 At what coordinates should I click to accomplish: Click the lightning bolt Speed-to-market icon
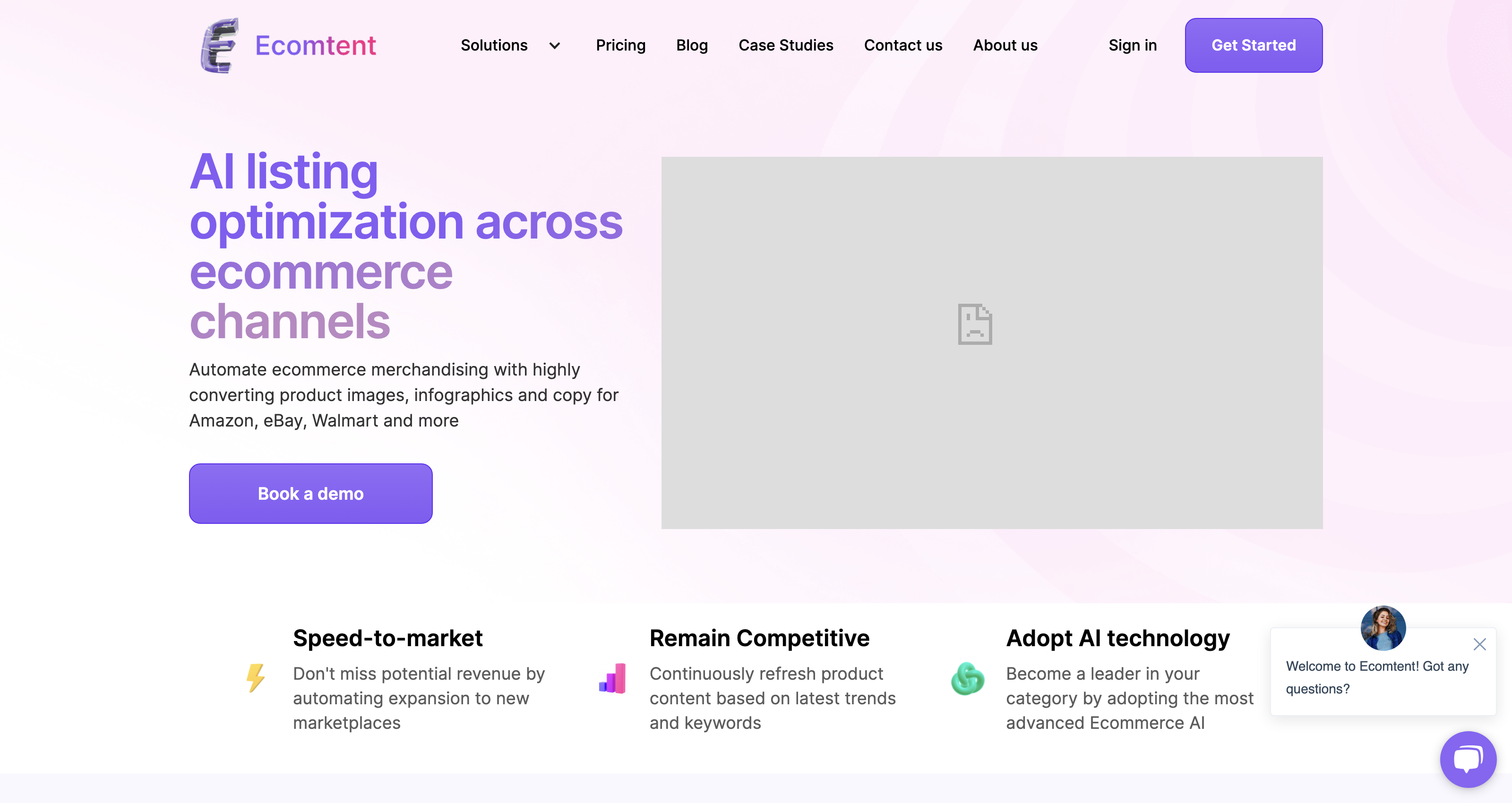coord(255,678)
